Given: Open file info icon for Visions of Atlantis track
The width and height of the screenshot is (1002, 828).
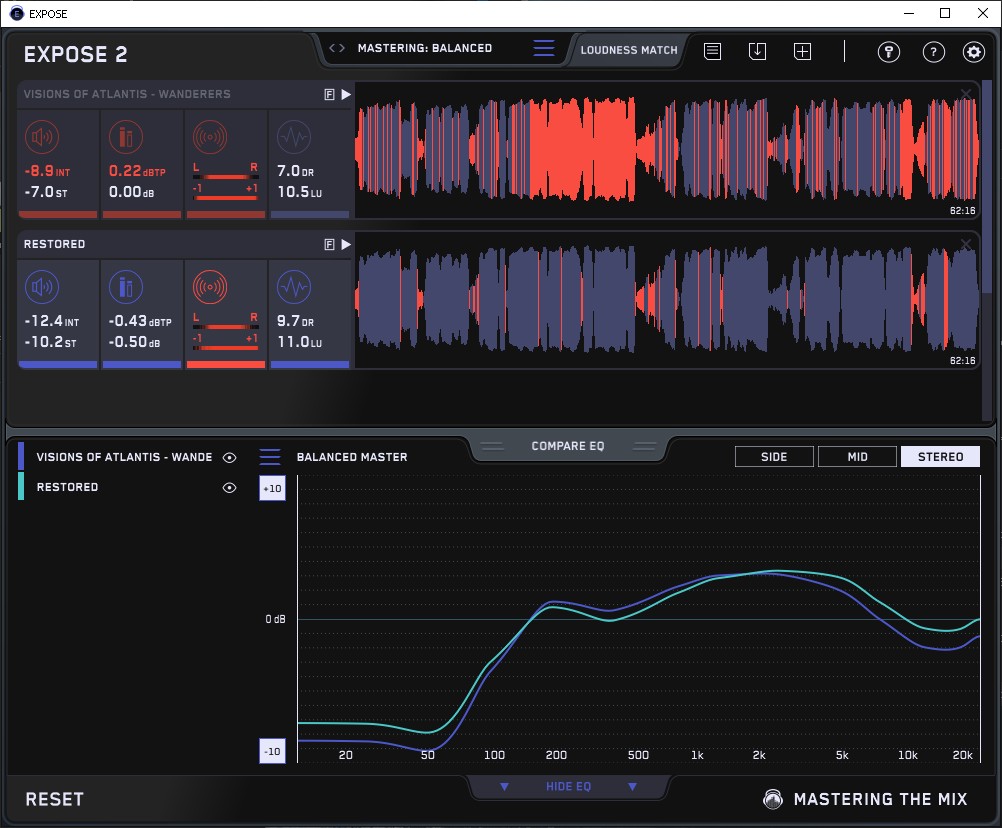Looking at the screenshot, I should click(329, 95).
